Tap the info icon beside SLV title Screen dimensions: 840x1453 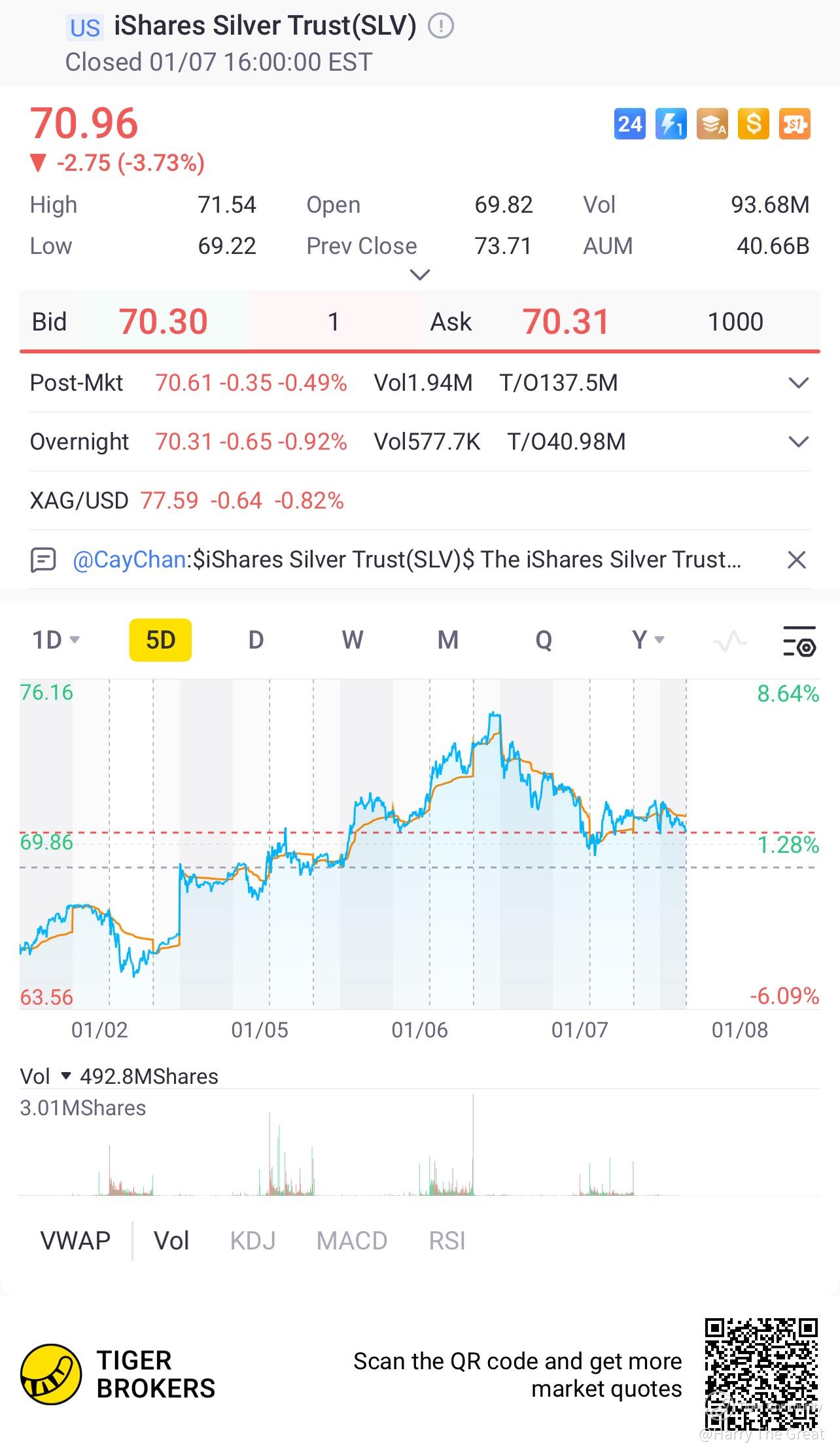[x=441, y=26]
